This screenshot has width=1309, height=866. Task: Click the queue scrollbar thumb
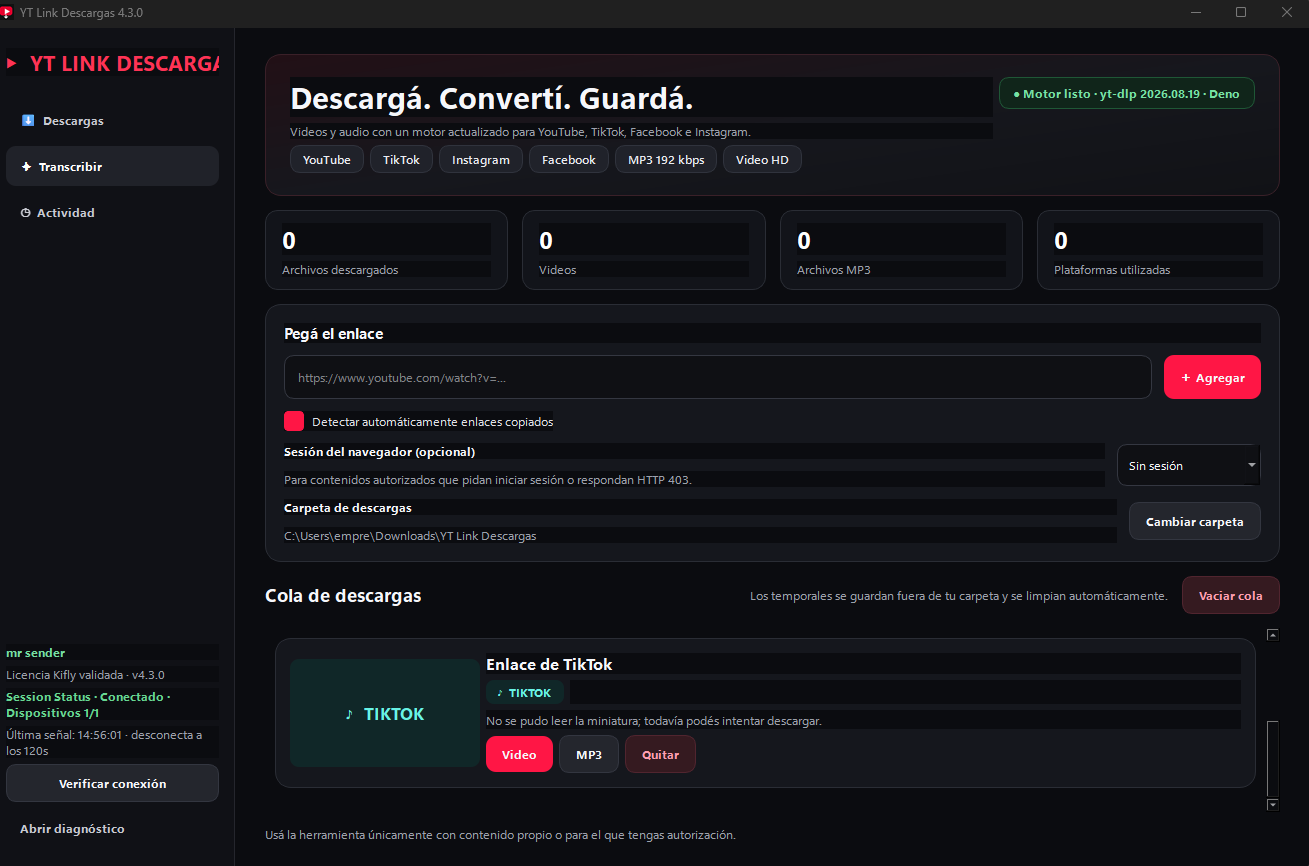click(x=1273, y=758)
